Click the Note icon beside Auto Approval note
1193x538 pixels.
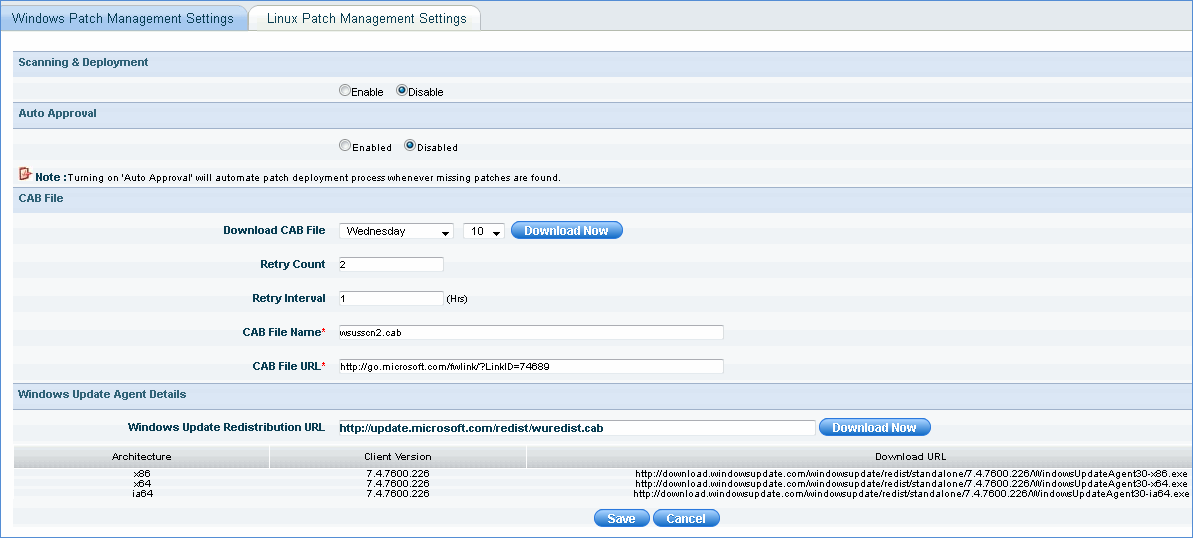tap(25, 175)
